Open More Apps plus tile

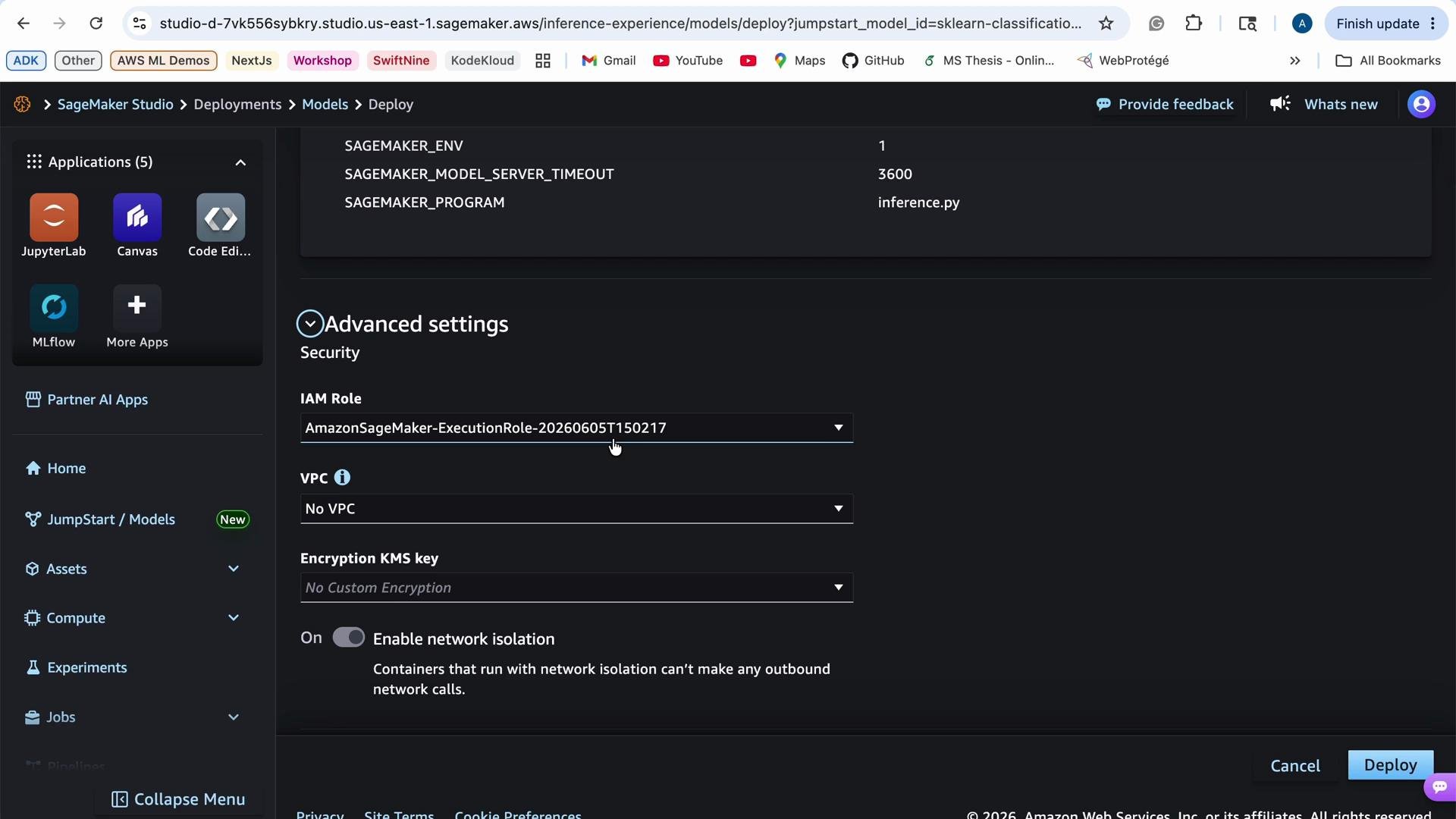[x=137, y=316]
